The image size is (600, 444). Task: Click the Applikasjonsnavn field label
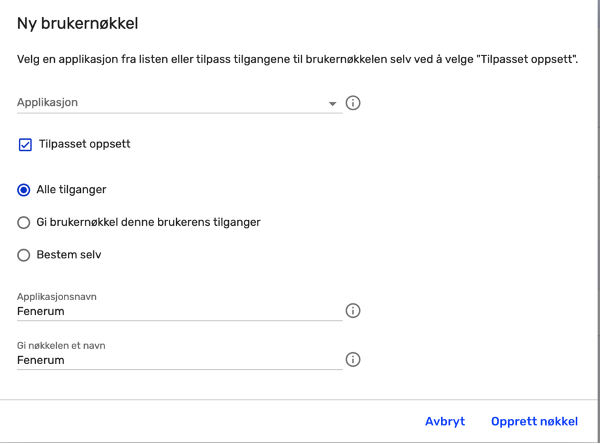57,297
